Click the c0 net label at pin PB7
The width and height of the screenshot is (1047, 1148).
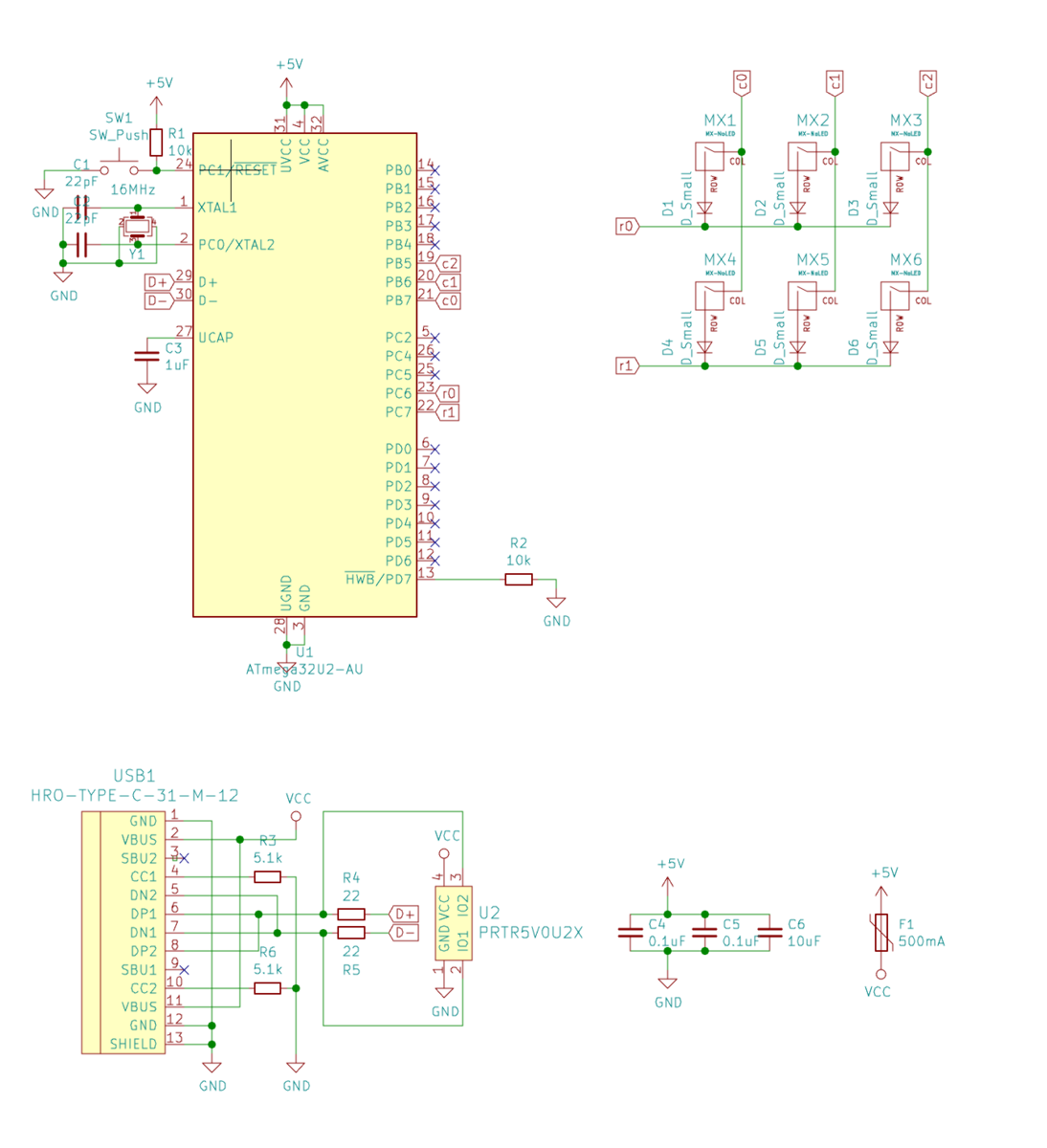[x=449, y=300]
